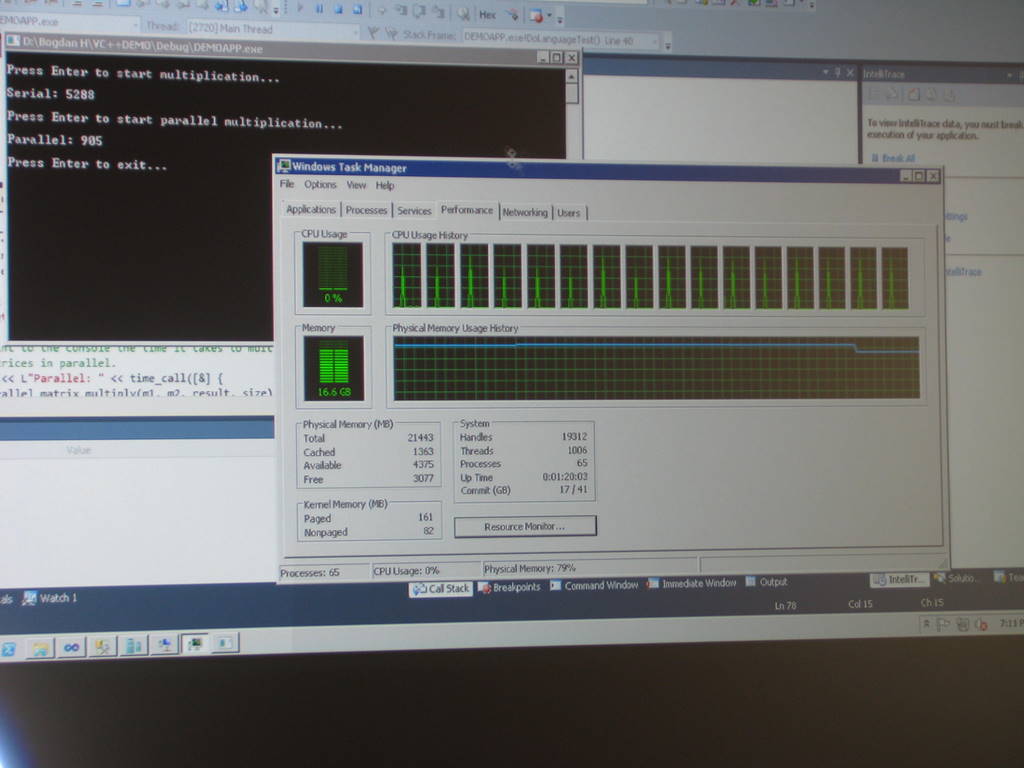1024x768 pixels.
Task: Click the folder icon in Windows taskbar
Action: pyautogui.click(x=40, y=648)
